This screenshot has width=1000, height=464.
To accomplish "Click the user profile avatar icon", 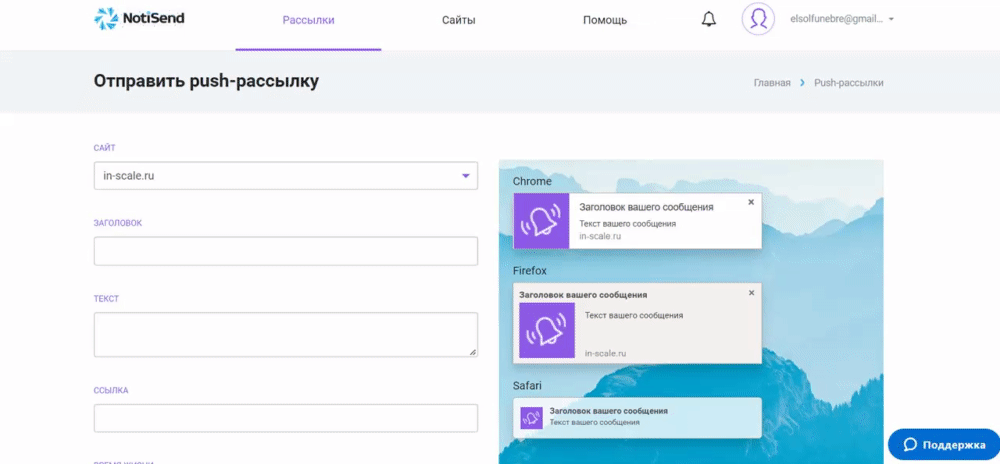I will click(758, 19).
